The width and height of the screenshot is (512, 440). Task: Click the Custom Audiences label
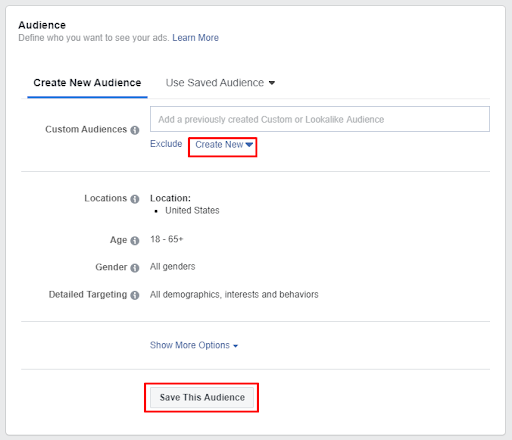tap(86, 129)
